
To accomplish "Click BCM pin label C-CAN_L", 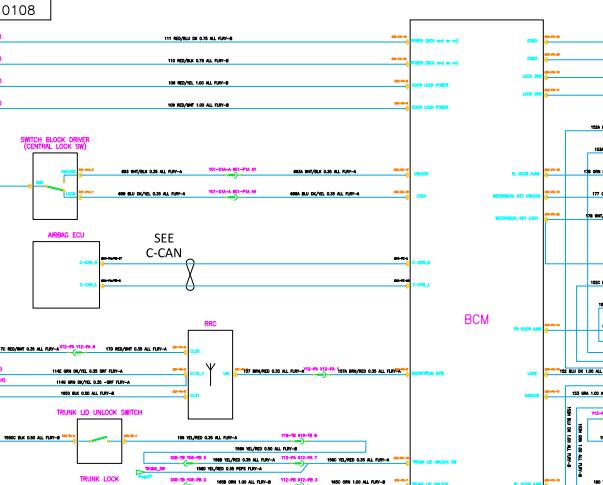I will point(421,285).
